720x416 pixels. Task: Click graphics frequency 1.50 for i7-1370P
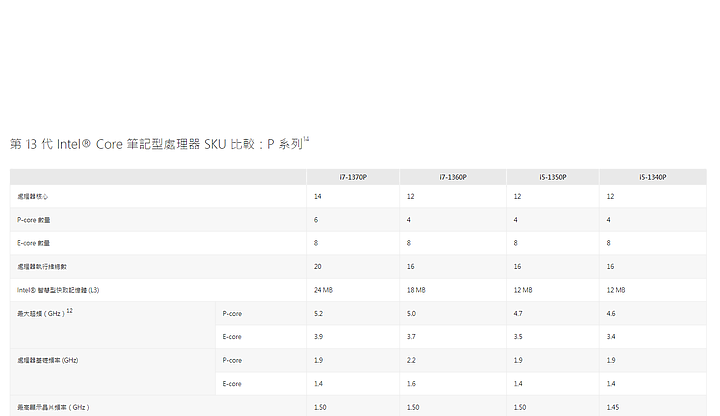click(x=320, y=407)
